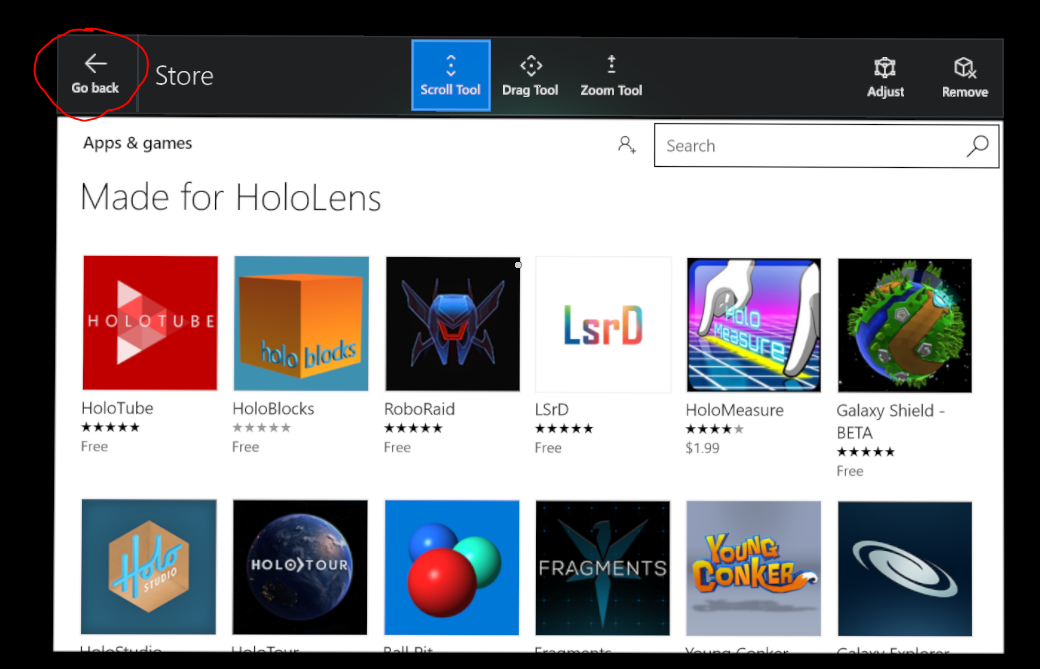The image size is (1040, 669).
Task: Click the Store title text
Action: (x=184, y=76)
